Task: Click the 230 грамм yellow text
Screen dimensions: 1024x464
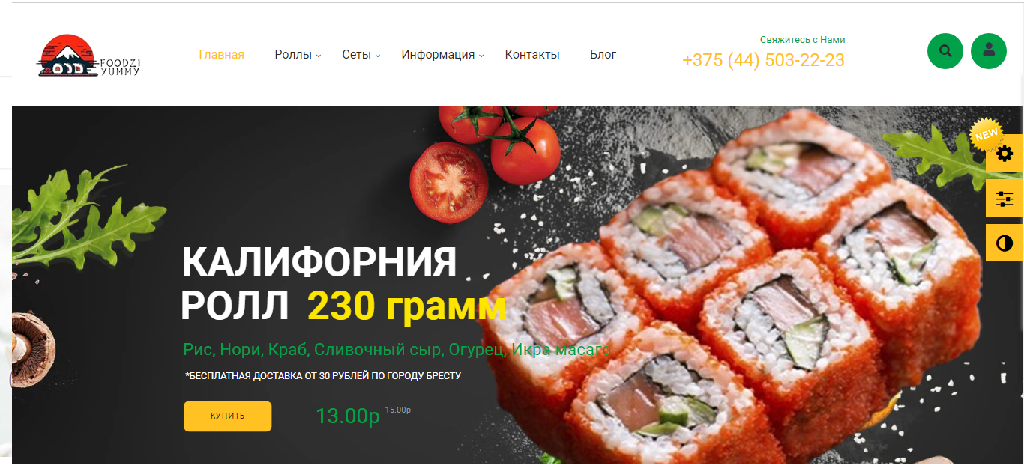Action: [406, 305]
